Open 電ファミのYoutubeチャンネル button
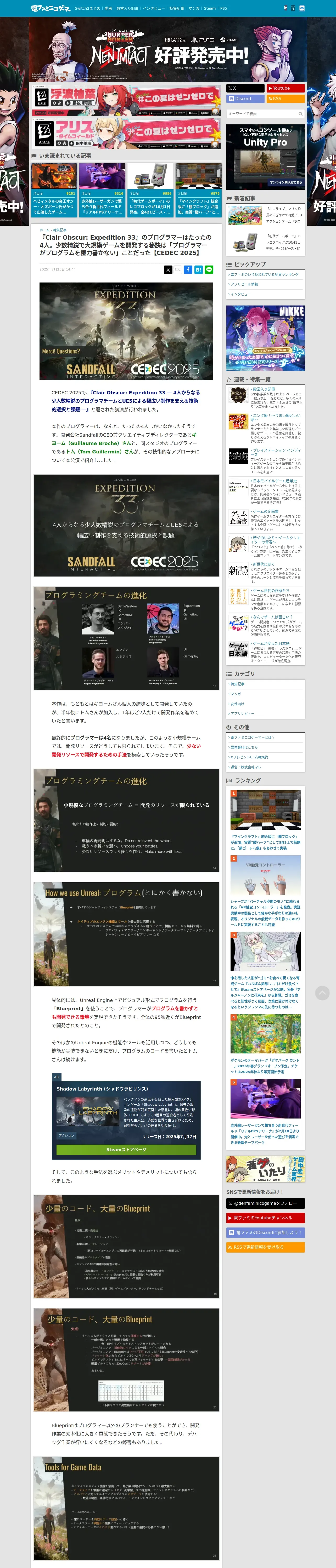 point(265,1218)
